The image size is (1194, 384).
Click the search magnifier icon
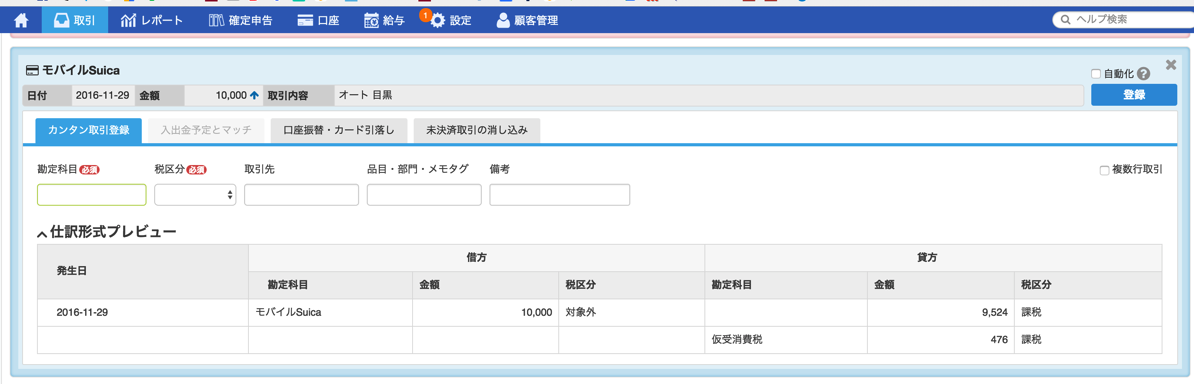(x=1065, y=21)
